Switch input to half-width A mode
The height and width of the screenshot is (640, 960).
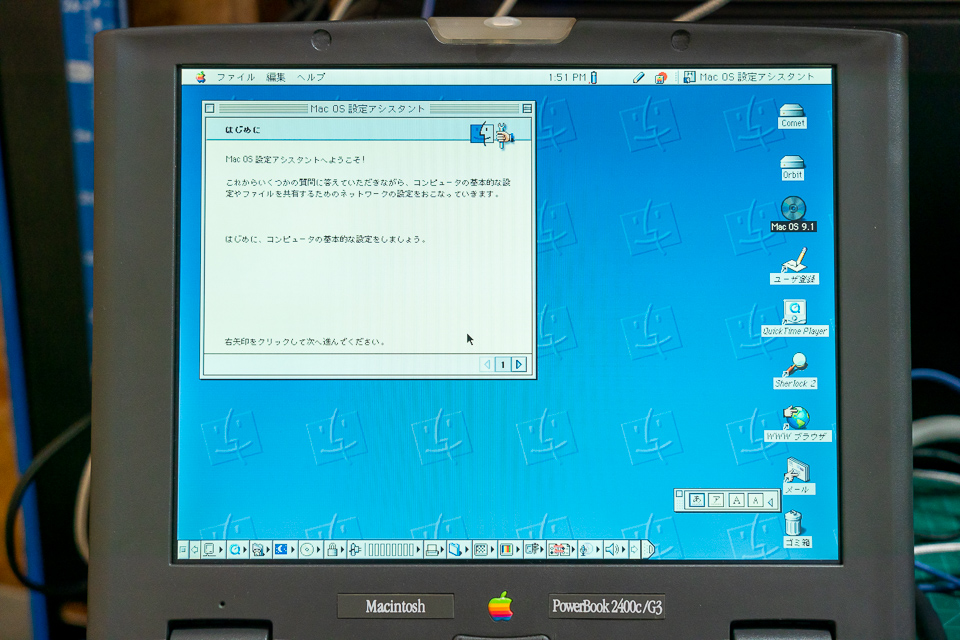coord(756,500)
